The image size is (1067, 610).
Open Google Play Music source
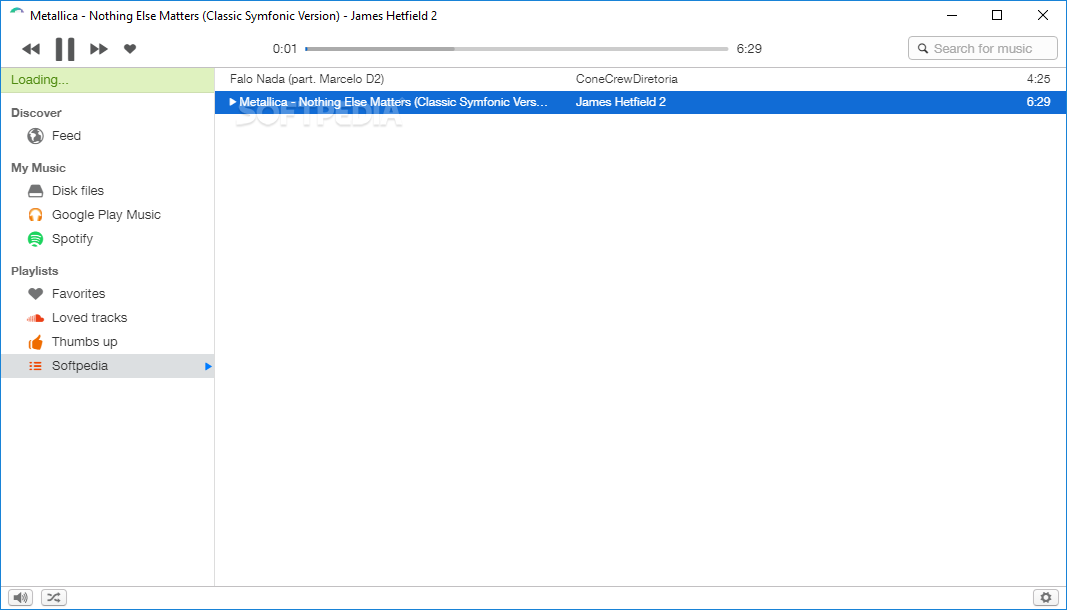(x=108, y=215)
